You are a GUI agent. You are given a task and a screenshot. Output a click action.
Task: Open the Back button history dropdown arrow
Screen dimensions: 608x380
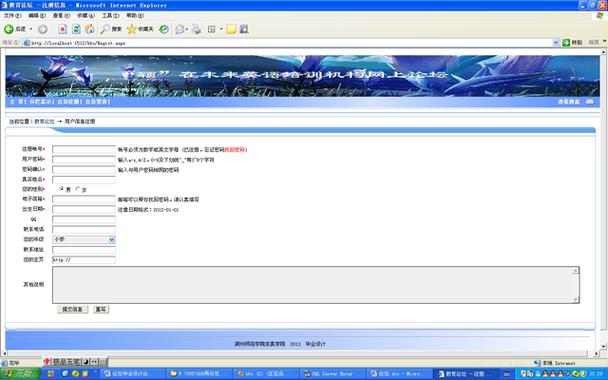(x=31, y=29)
